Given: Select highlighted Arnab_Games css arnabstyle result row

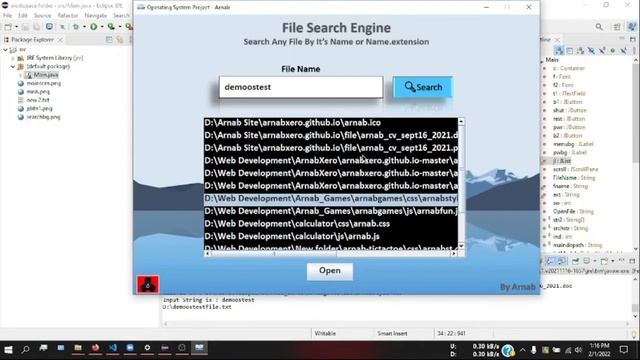Looking at the screenshot, I should [x=331, y=198].
